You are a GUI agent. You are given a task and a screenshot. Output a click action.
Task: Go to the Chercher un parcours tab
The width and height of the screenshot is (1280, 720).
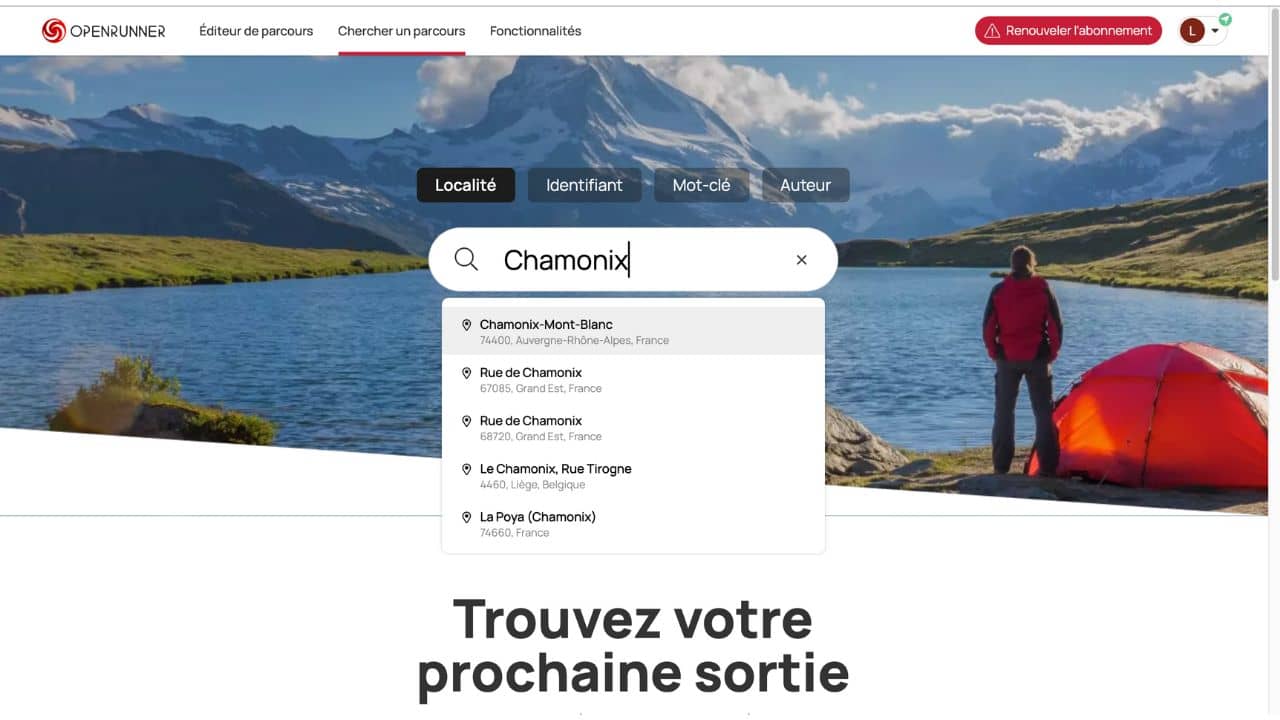[x=401, y=31]
